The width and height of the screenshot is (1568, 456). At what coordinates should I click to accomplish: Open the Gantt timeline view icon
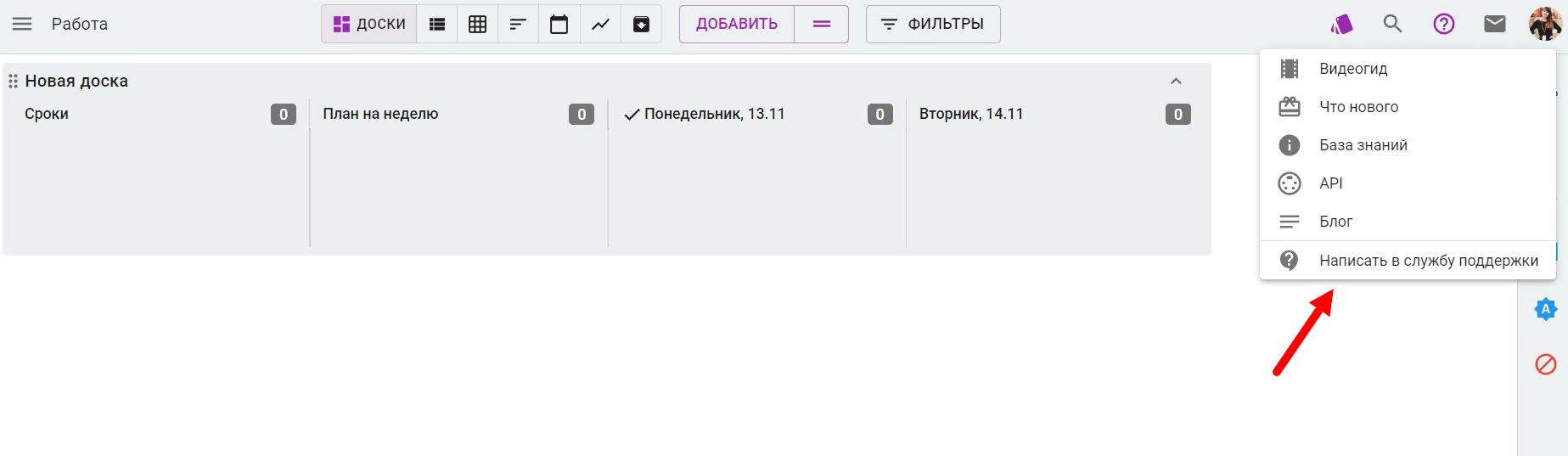tap(518, 24)
